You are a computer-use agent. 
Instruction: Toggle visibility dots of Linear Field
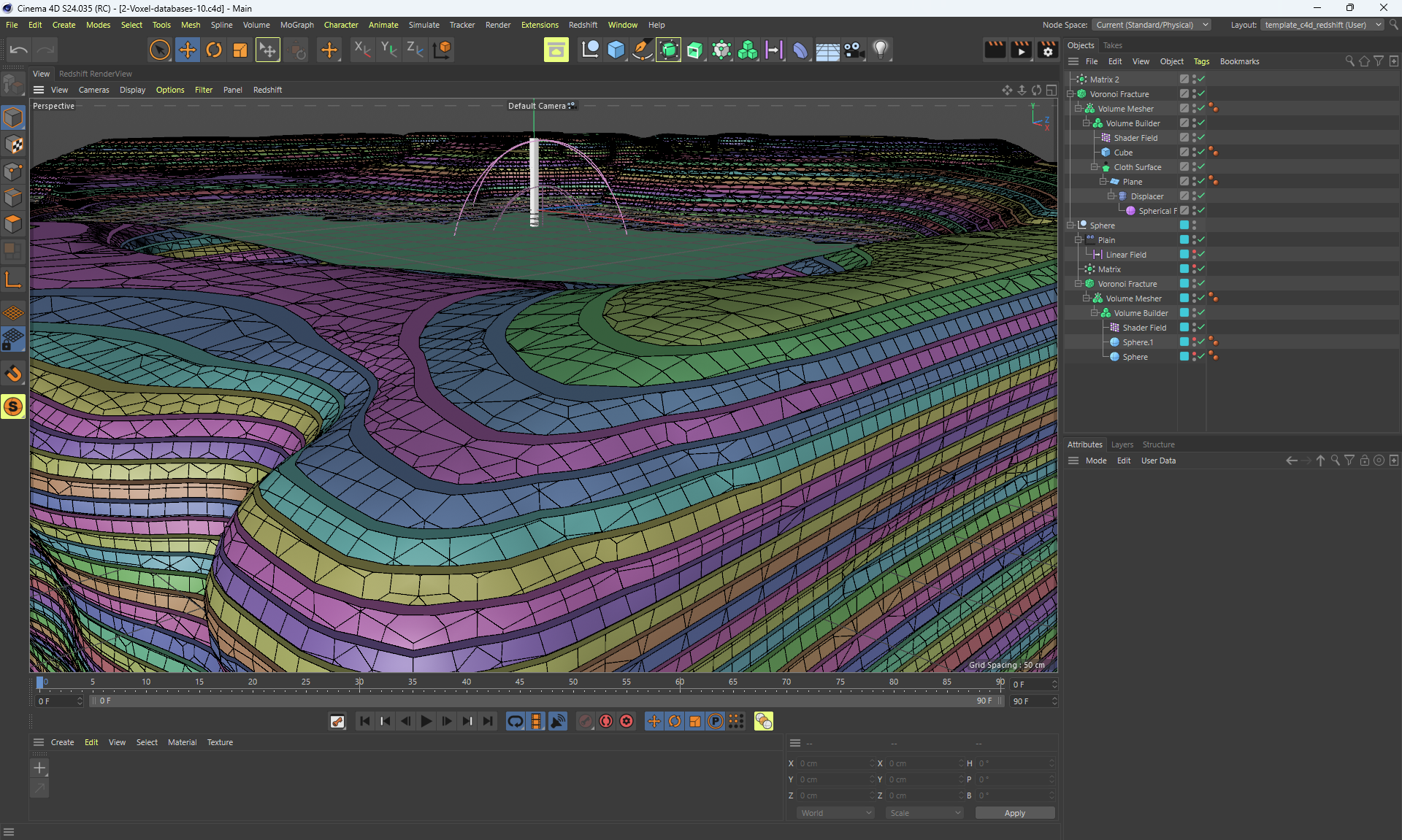(1195, 254)
